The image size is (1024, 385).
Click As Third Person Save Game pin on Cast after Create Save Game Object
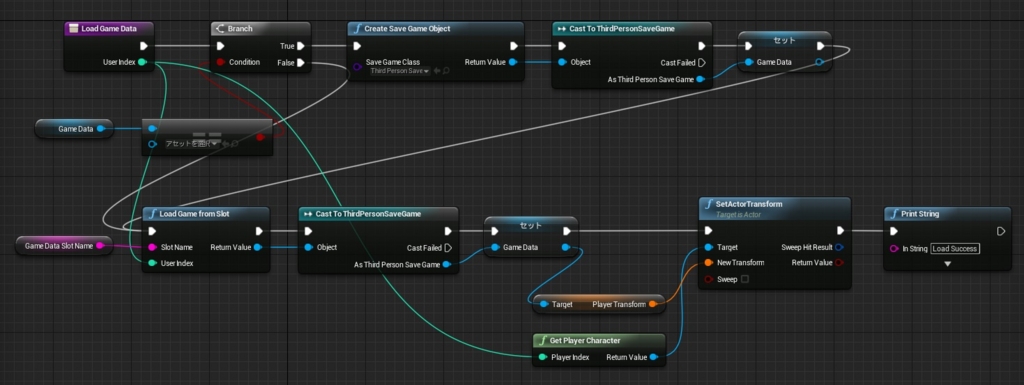coord(700,80)
